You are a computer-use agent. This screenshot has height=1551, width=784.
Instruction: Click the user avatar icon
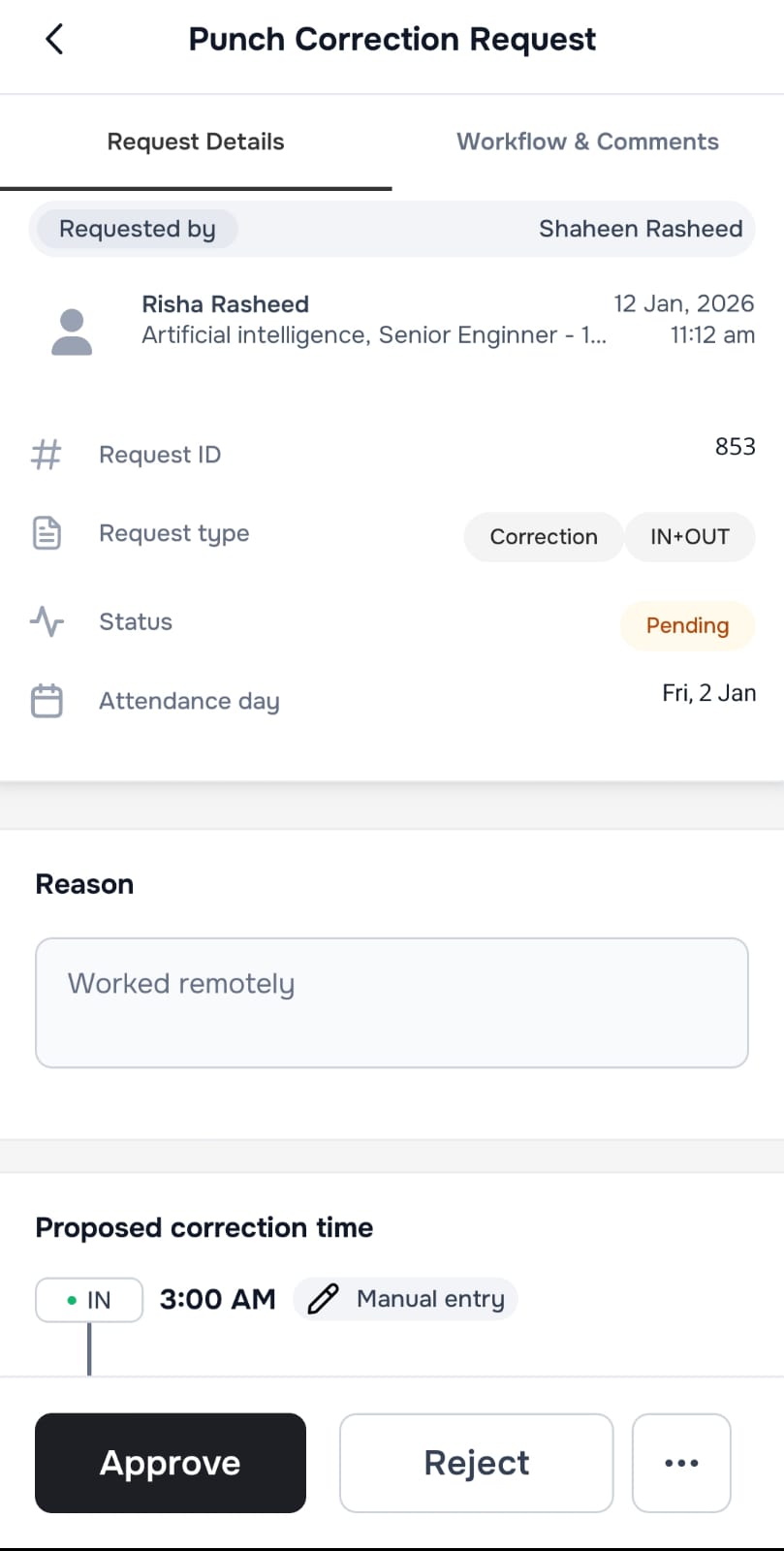pos(72,332)
